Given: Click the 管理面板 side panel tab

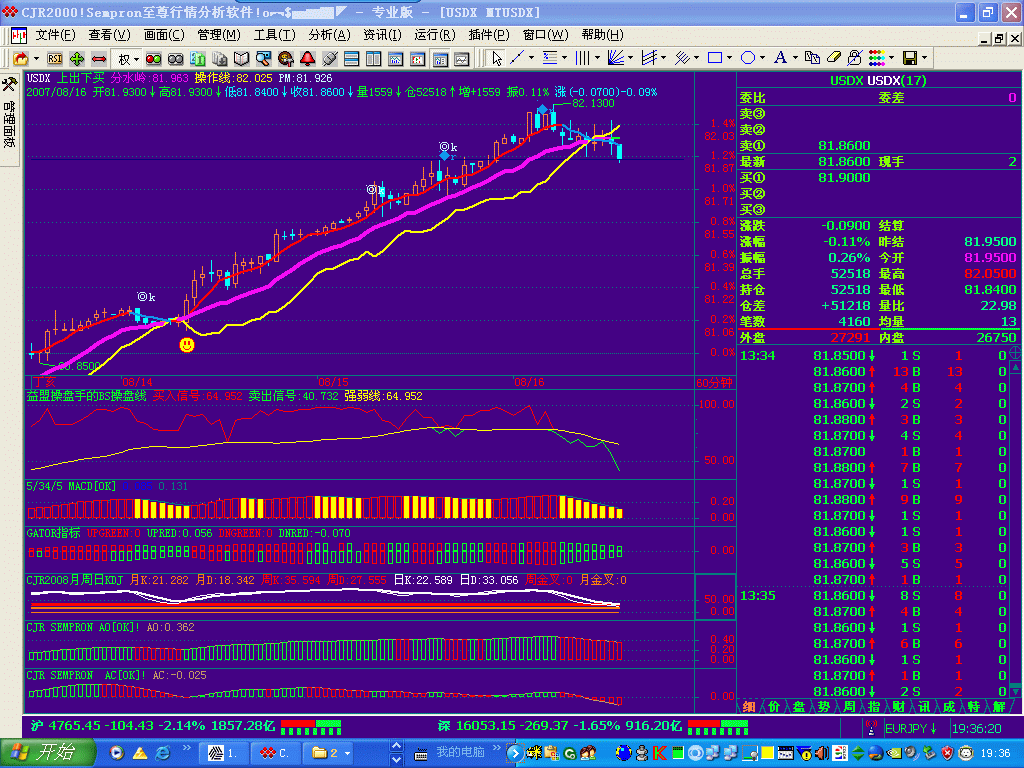Looking at the screenshot, I should click(9, 123).
